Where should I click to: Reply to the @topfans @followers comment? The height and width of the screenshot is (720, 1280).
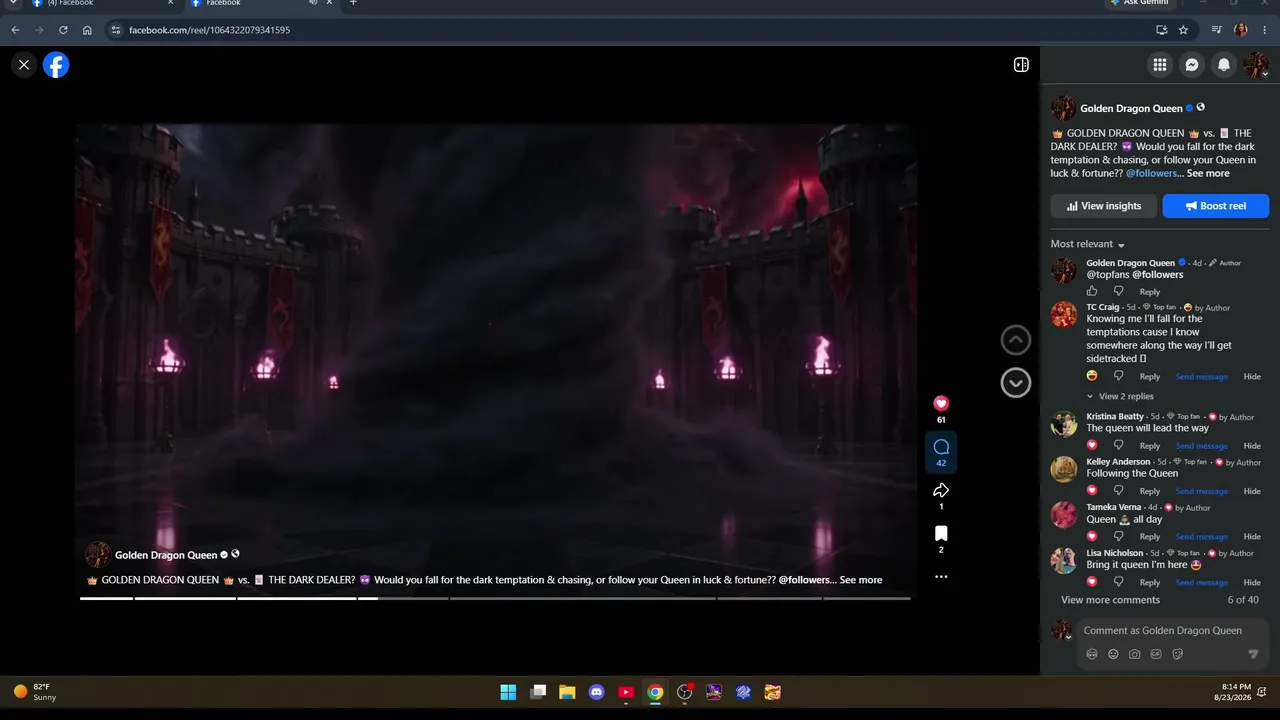pos(1150,292)
